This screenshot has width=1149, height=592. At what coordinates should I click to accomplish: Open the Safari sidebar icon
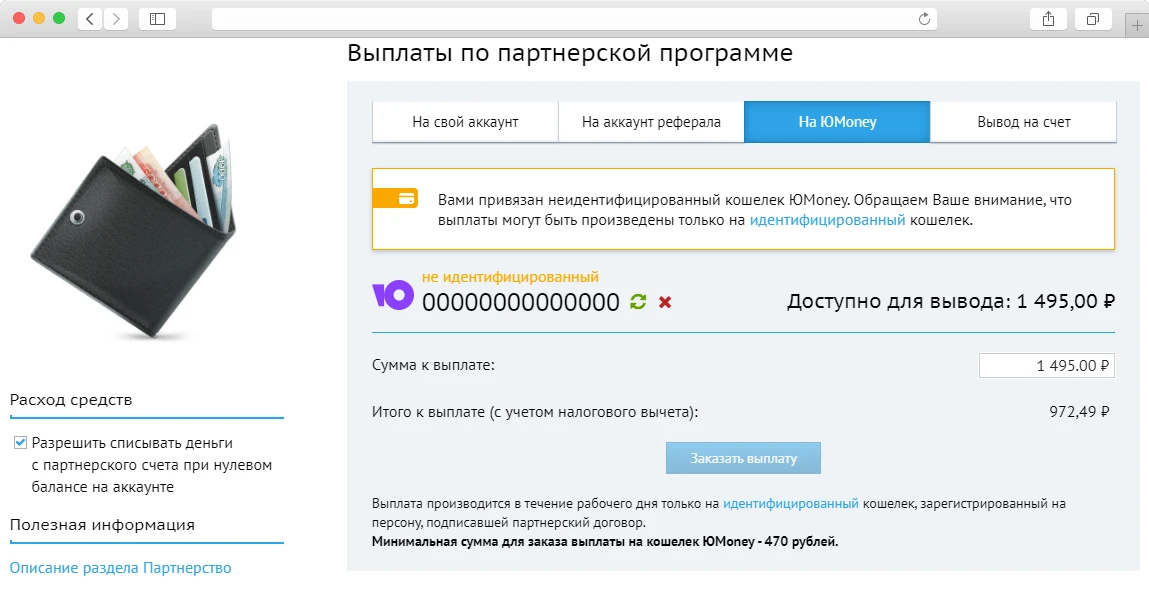click(x=157, y=18)
